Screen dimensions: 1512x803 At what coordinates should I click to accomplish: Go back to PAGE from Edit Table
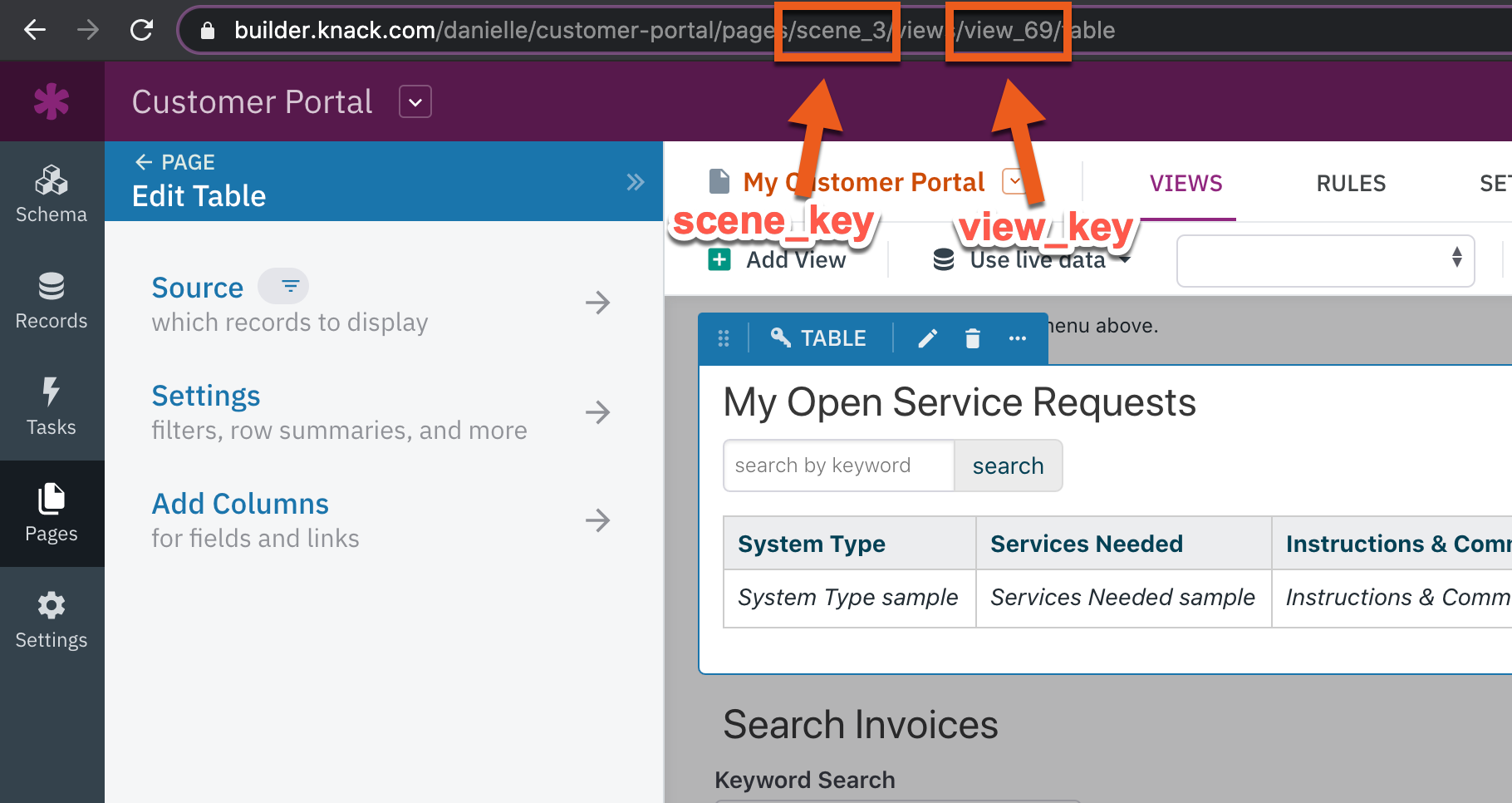pyautogui.click(x=175, y=162)
